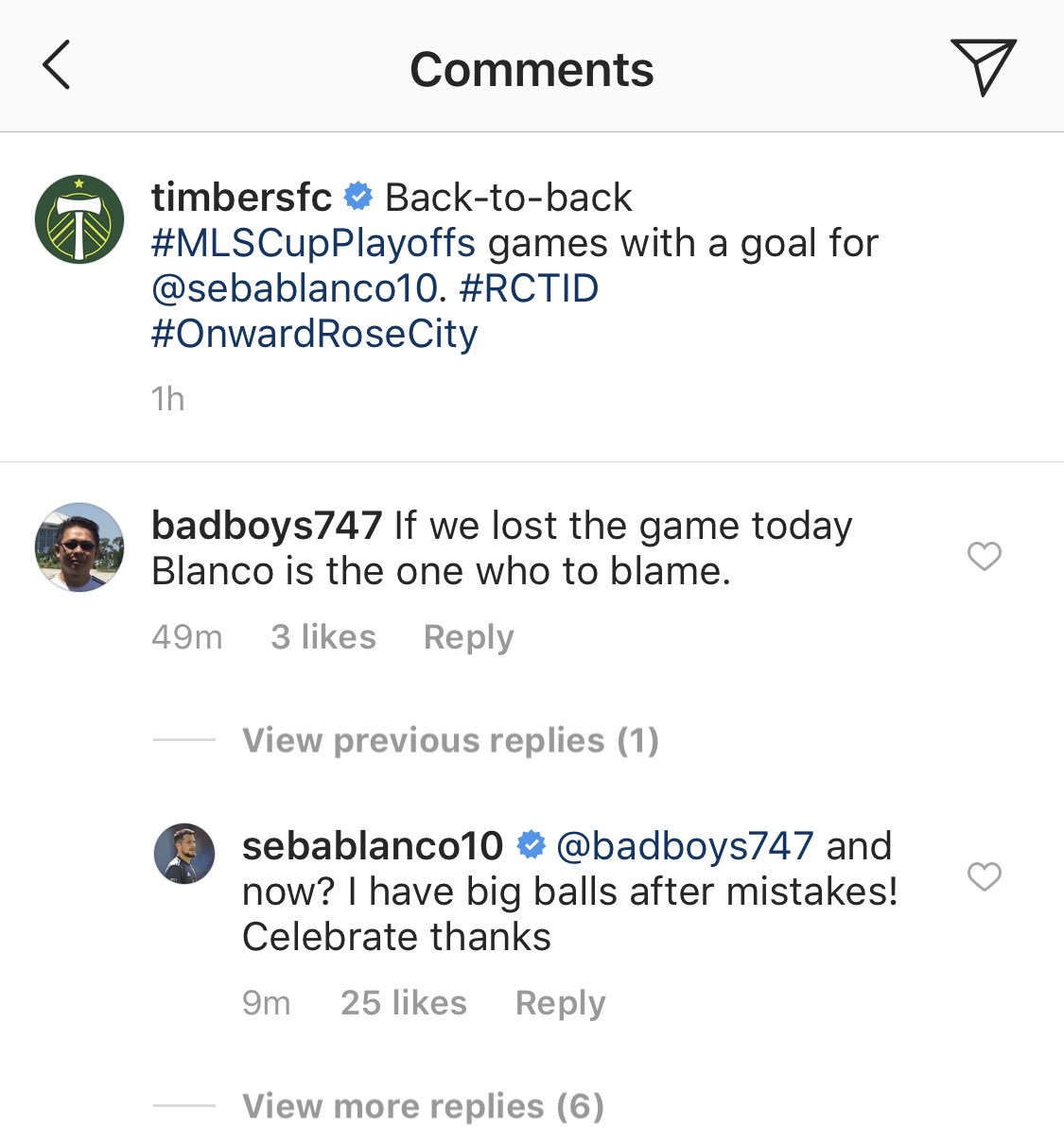Expand View previous replies (1)
Viewport: 1064px width, 1143px height.
(x=450, y=740)
